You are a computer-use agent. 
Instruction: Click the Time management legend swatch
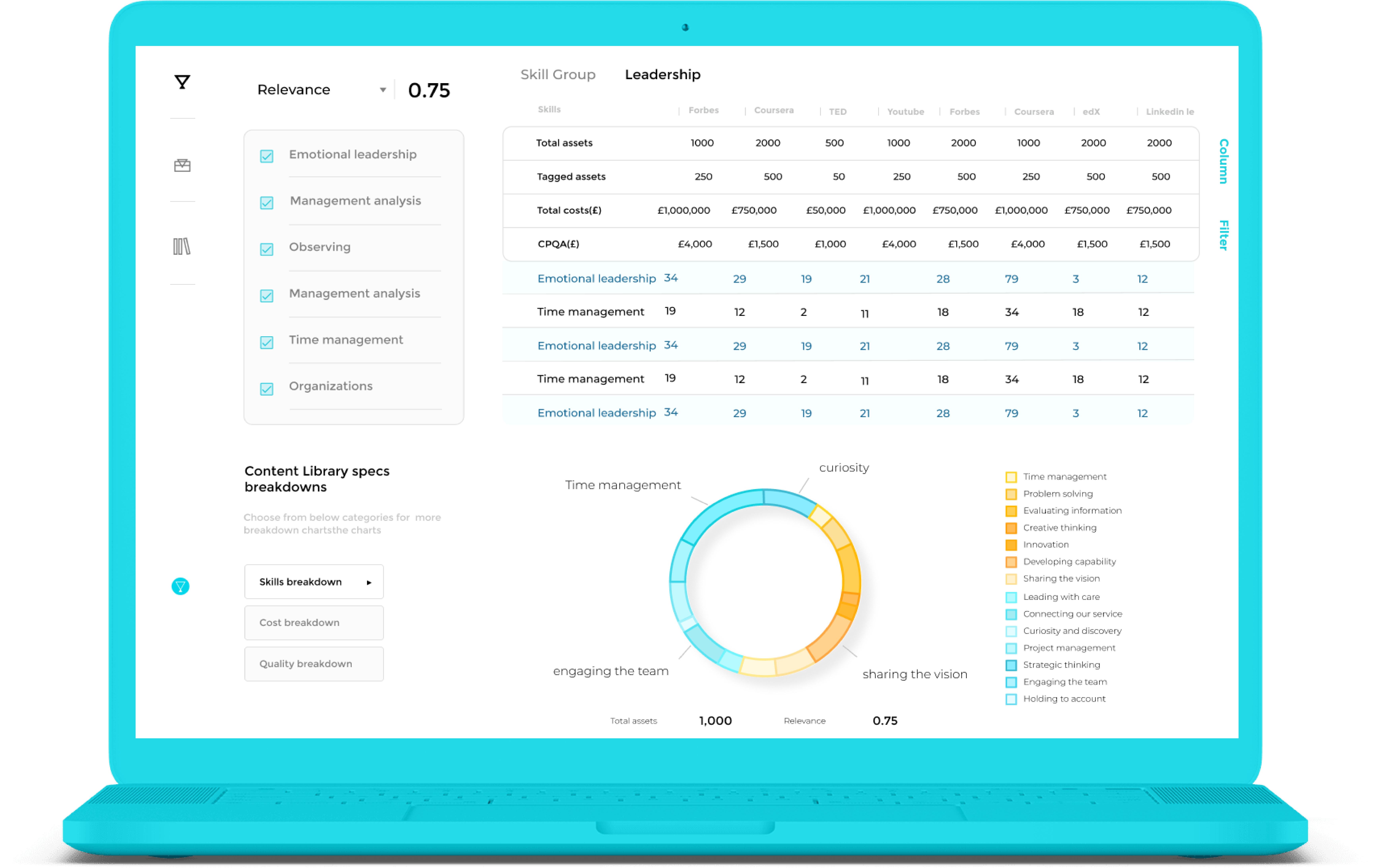1011,477
